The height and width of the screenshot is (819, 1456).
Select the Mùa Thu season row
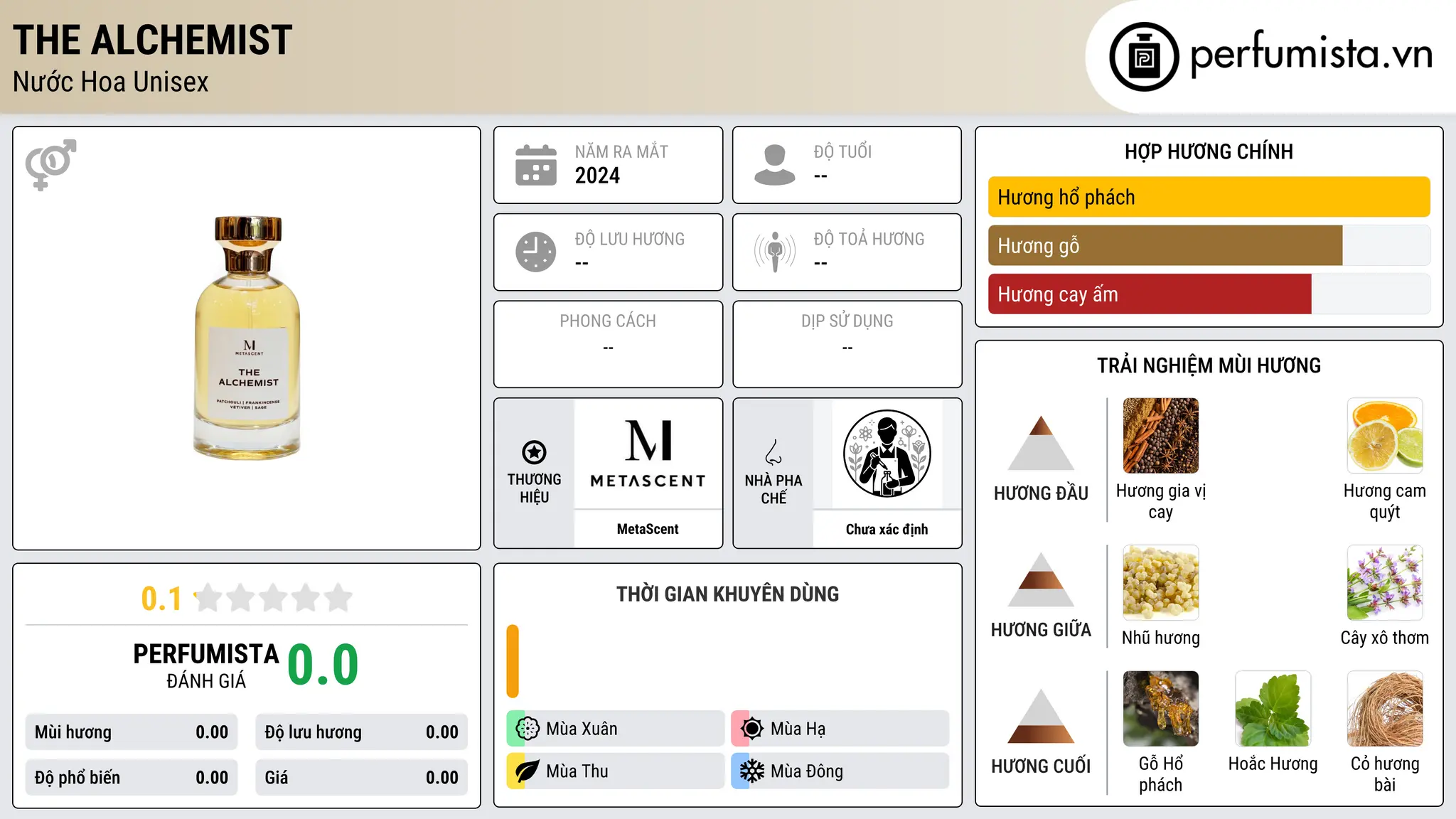[615, 771]
